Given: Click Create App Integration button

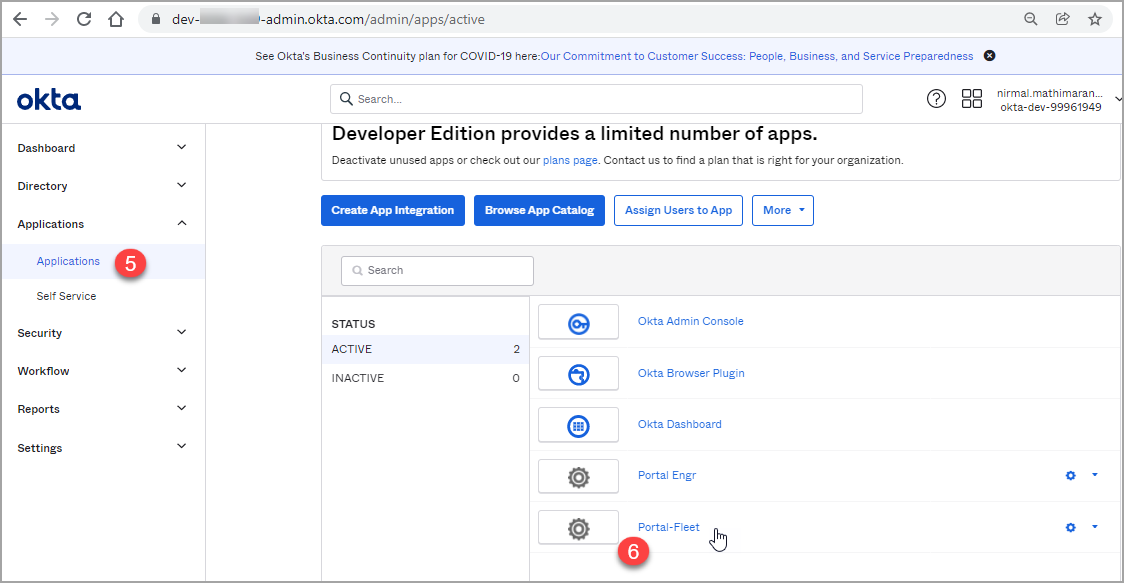Looking at the screenshot, I should [x=393, y=210].
